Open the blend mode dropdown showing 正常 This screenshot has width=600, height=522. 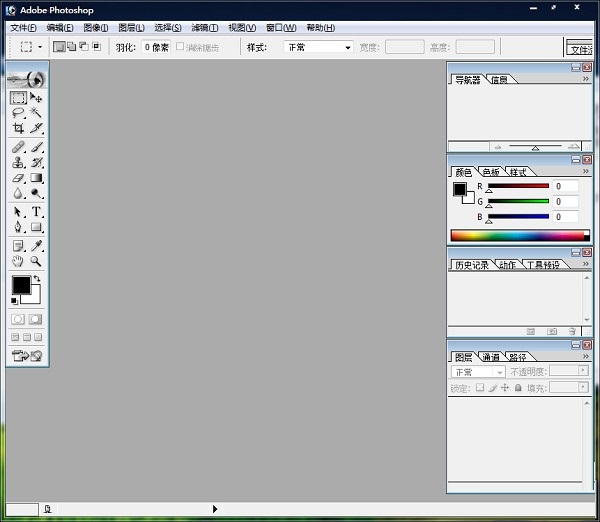(x=479, y=372)
